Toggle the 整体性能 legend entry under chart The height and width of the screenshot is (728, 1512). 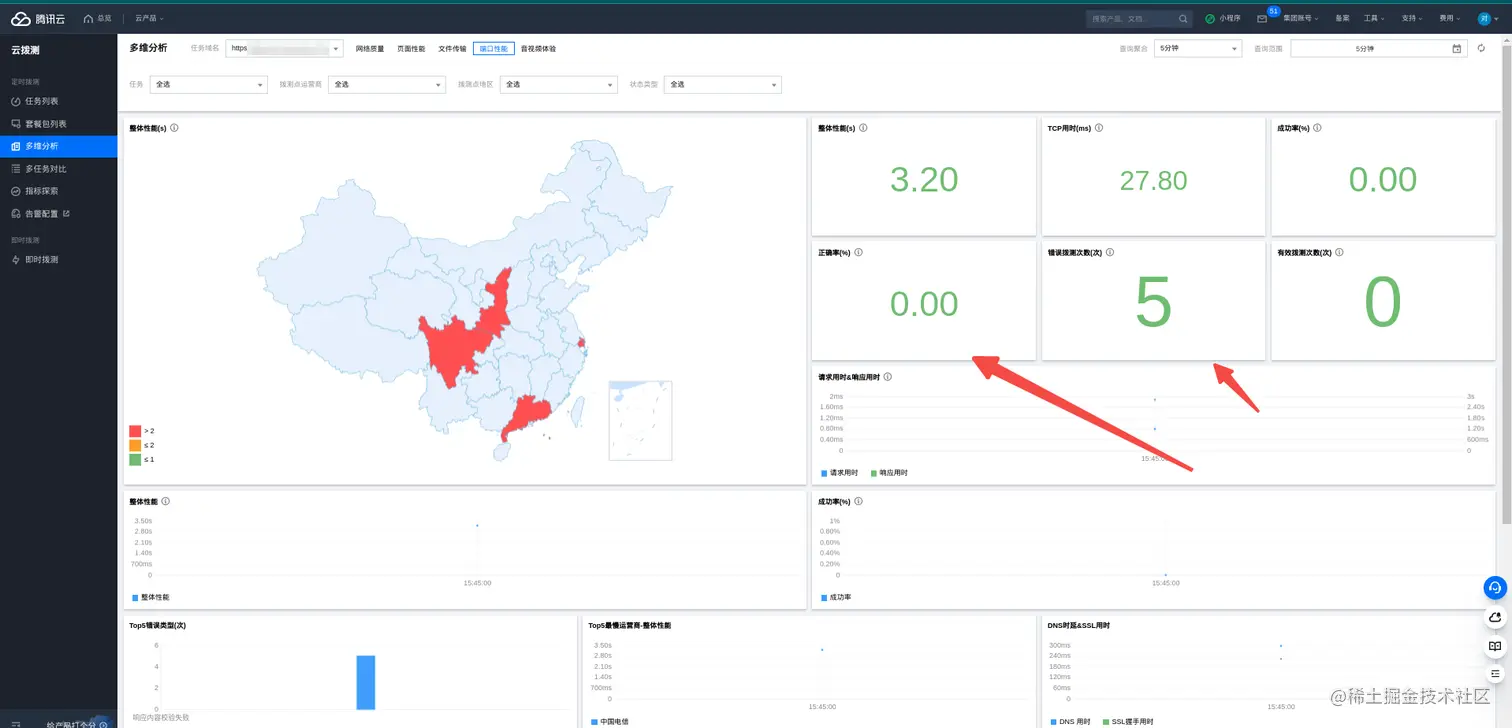coord(152,597)
